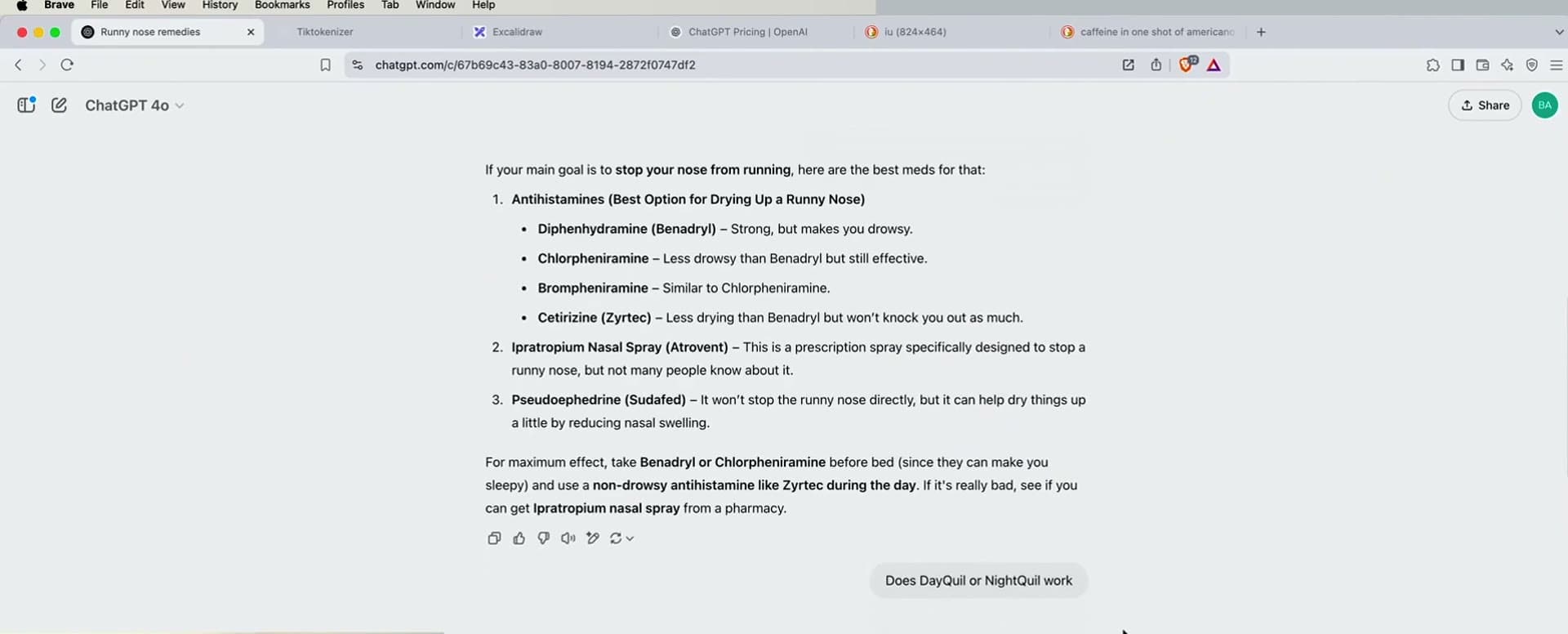Open the History menu
1568x634 pixels.
220,5
